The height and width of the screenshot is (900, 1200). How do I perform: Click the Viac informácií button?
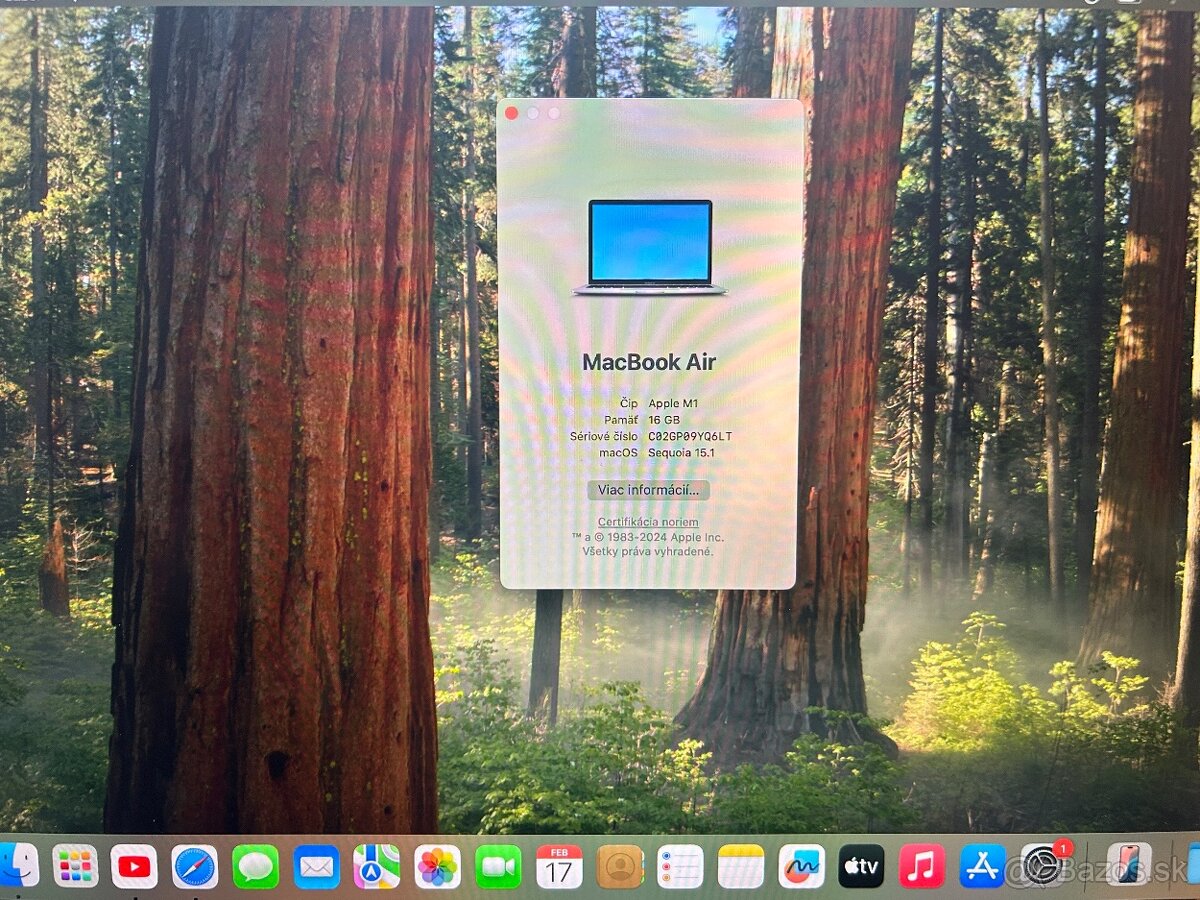pyautogui.click(x=648, y=490)
